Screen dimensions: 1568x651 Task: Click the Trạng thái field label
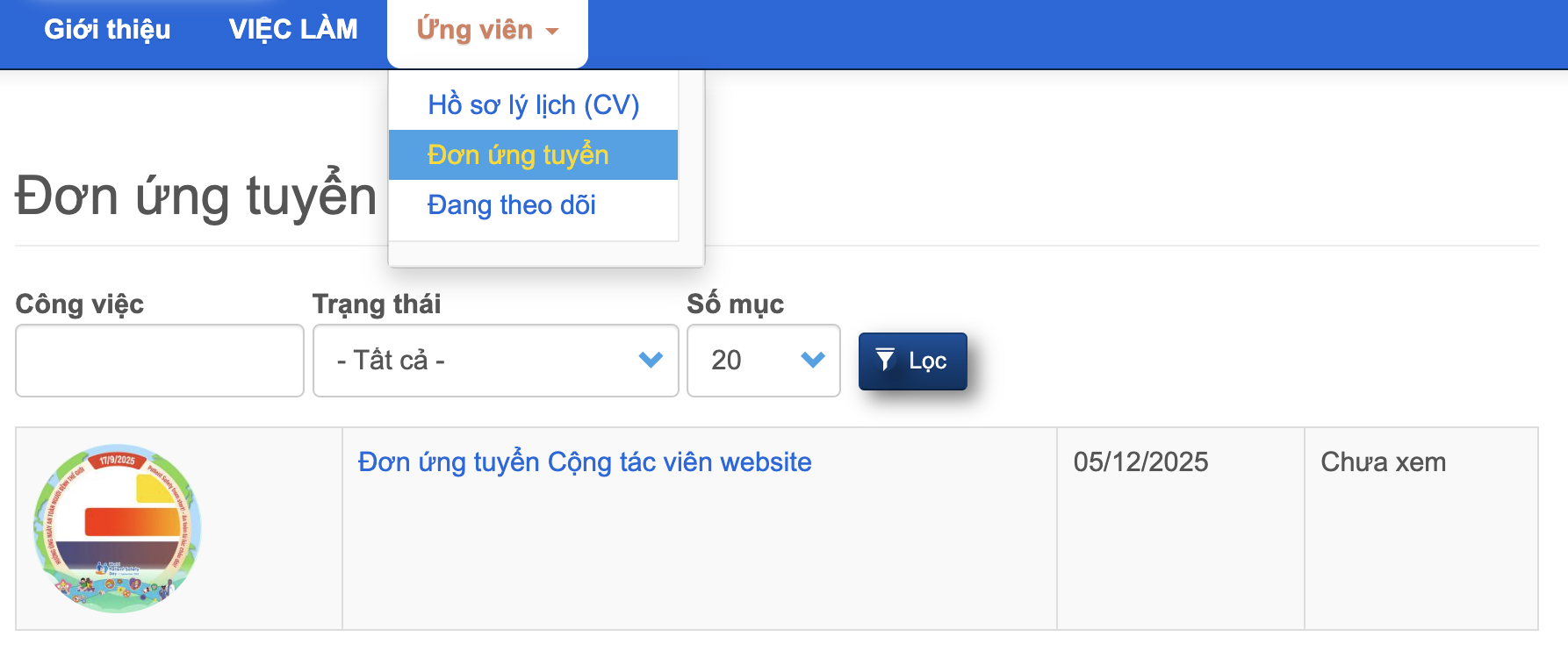point(377,304)
